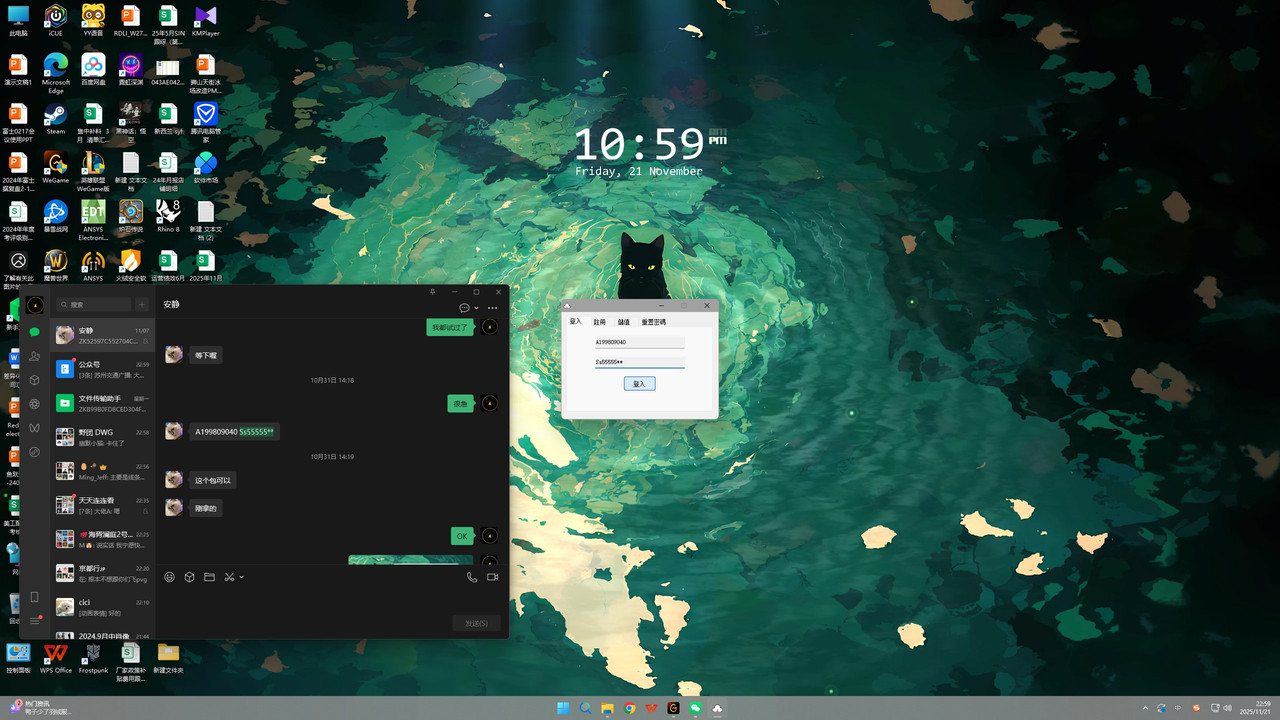The image size is (1280, 720).
Task: Show hidden system tray icons
Action: [x=1146, y=708]
